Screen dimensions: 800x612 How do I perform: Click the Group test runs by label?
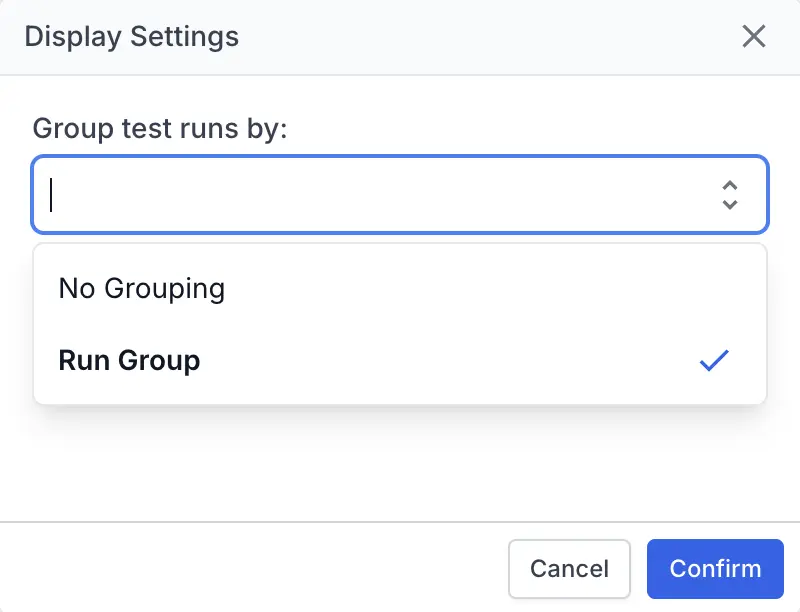[x=160, y=128]
